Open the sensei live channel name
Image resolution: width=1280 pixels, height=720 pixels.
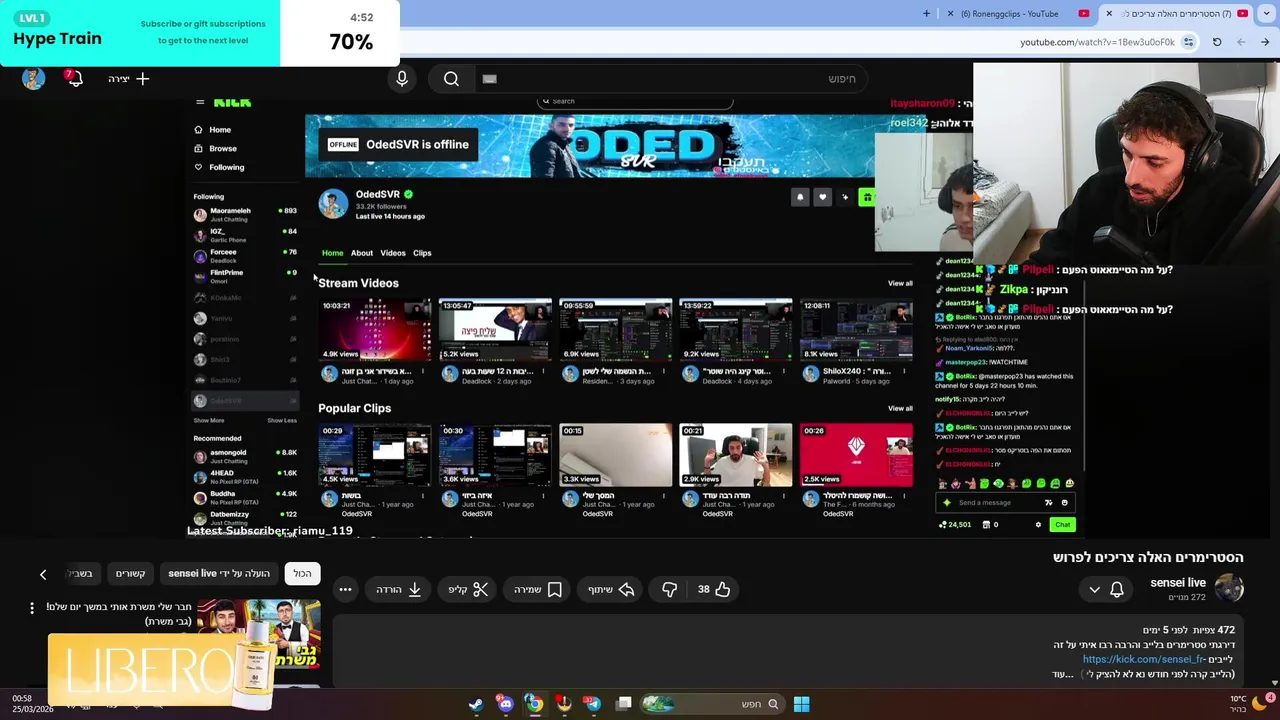(1177, 583)
